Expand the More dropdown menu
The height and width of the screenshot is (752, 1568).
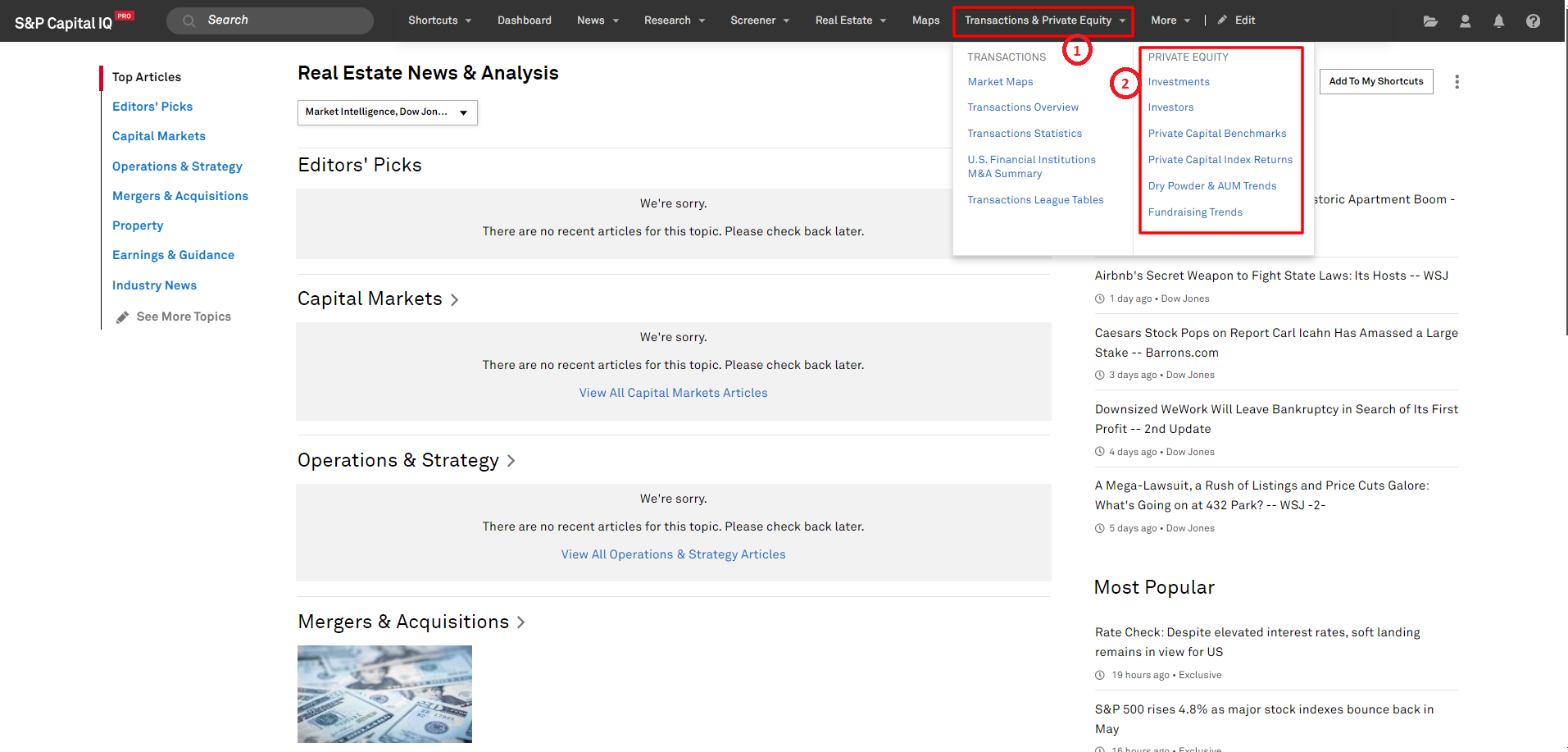pyautogui.click(x=1170, y=21)
